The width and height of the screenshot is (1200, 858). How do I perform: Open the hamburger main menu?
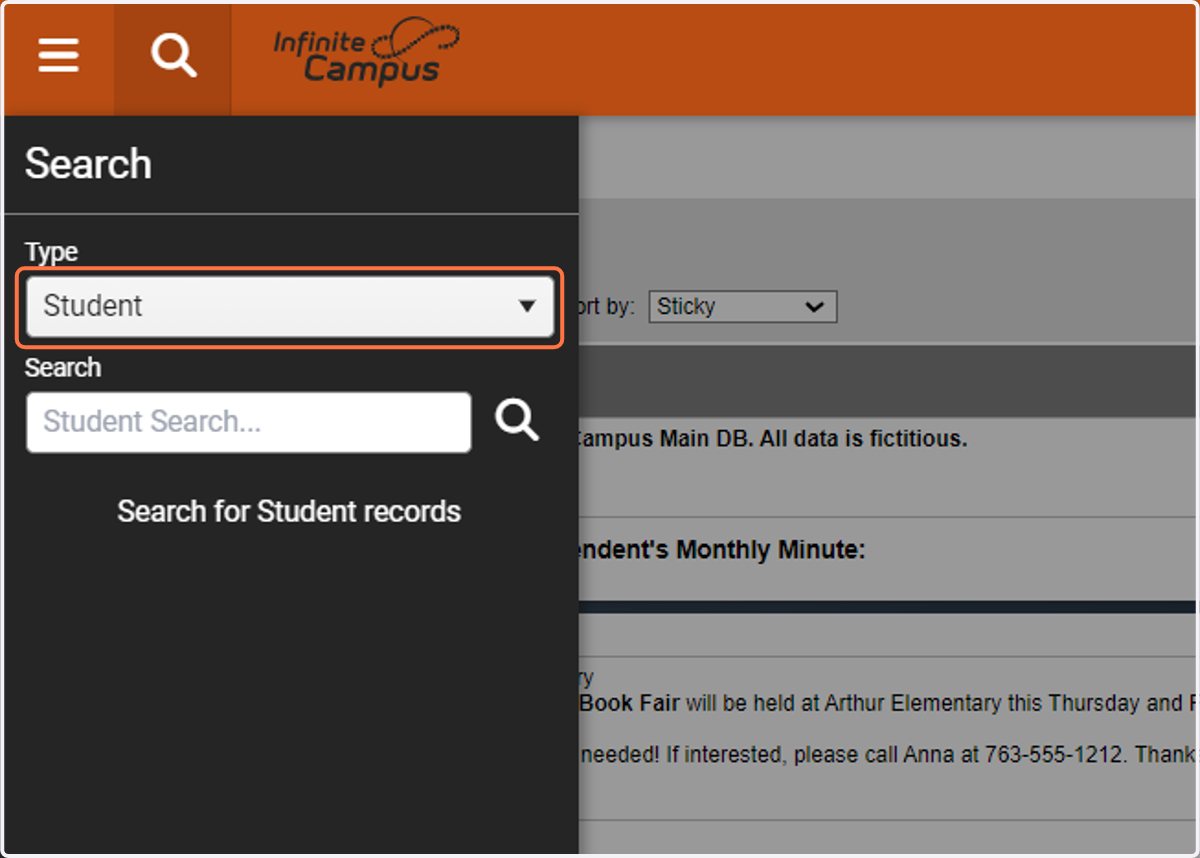59,57
